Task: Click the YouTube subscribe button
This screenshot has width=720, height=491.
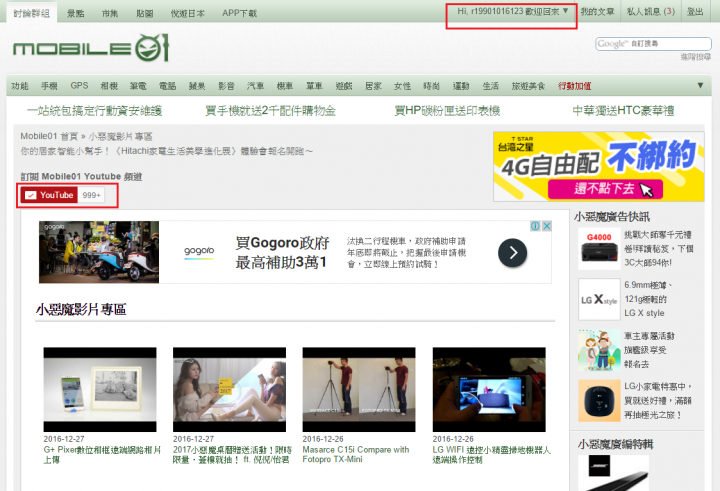Action: (49, 195)
